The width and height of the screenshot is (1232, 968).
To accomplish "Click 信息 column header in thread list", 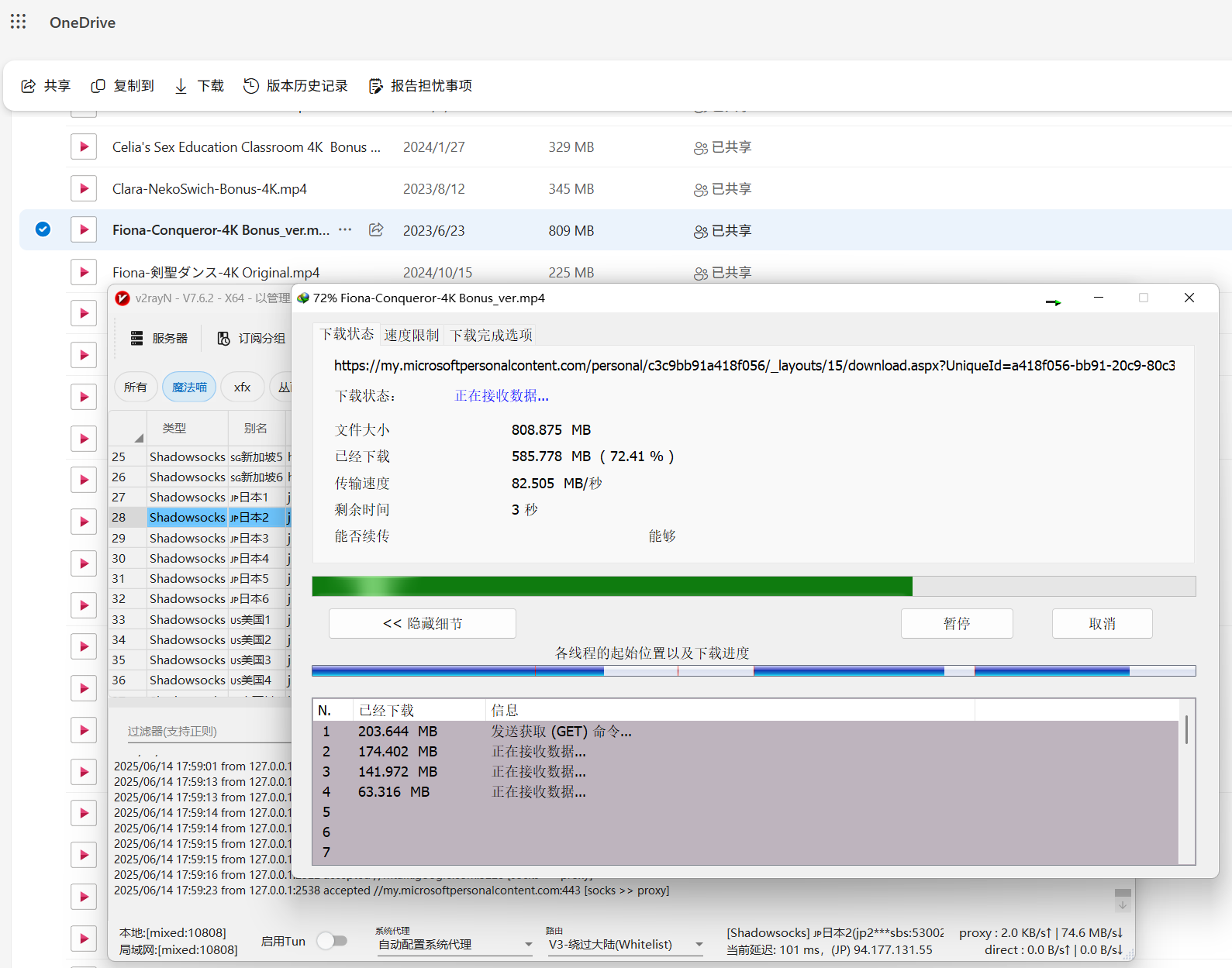I will tap(730, 710).
